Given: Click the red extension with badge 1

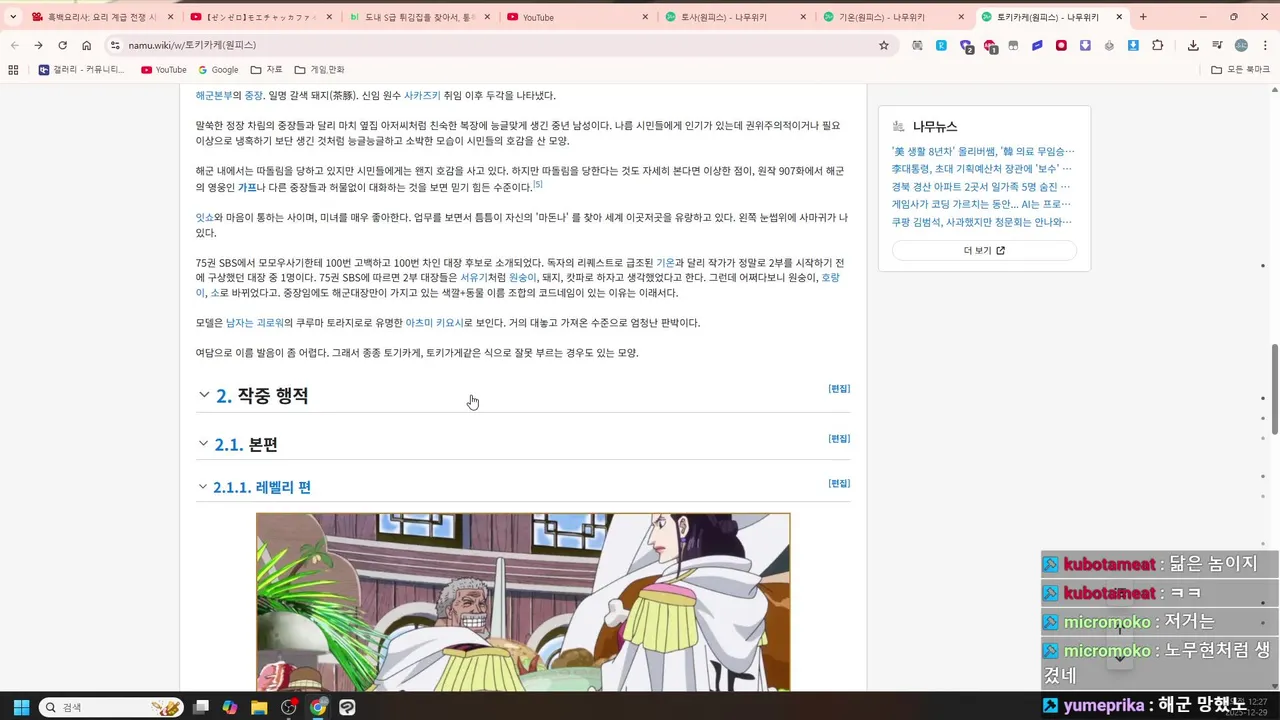Looking at the screenshot, I should click(990, 46).
